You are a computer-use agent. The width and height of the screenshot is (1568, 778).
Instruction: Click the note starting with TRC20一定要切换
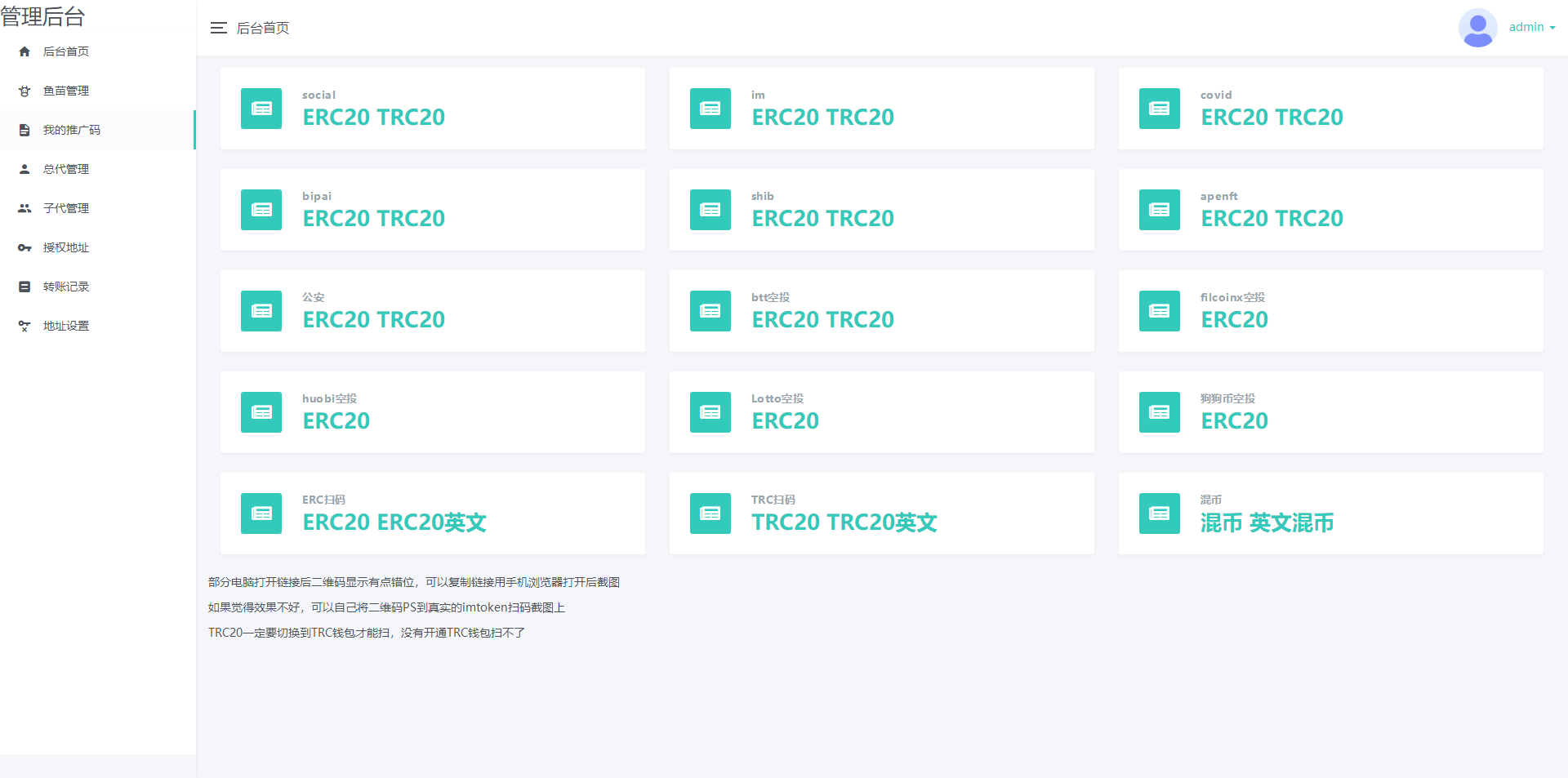point(367,633)
